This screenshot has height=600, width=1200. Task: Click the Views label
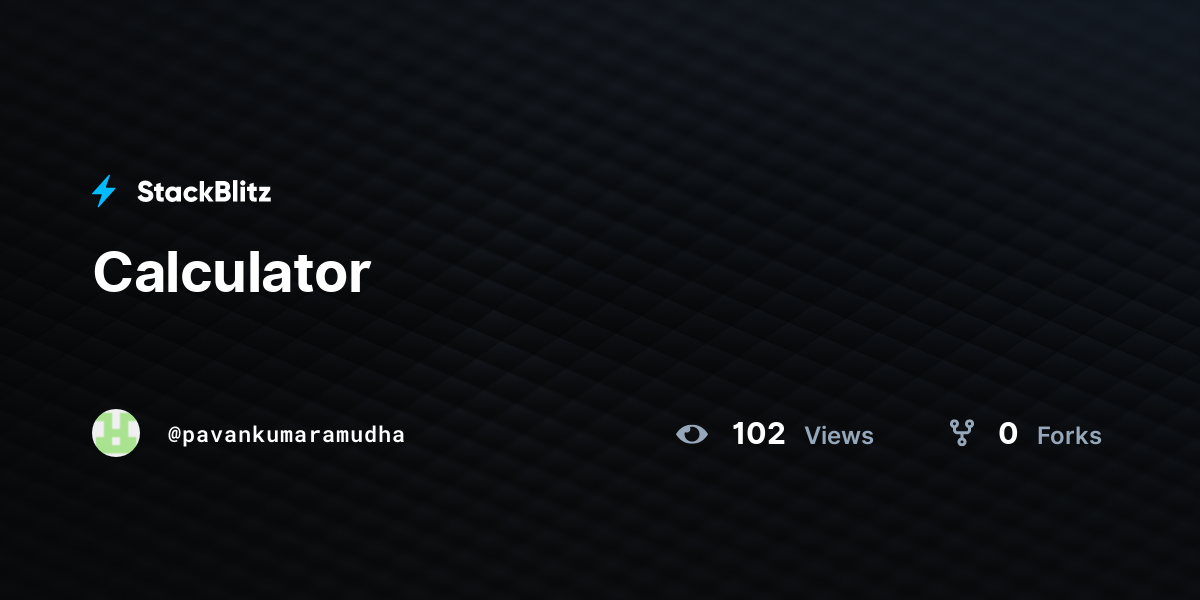click(839, 436)
